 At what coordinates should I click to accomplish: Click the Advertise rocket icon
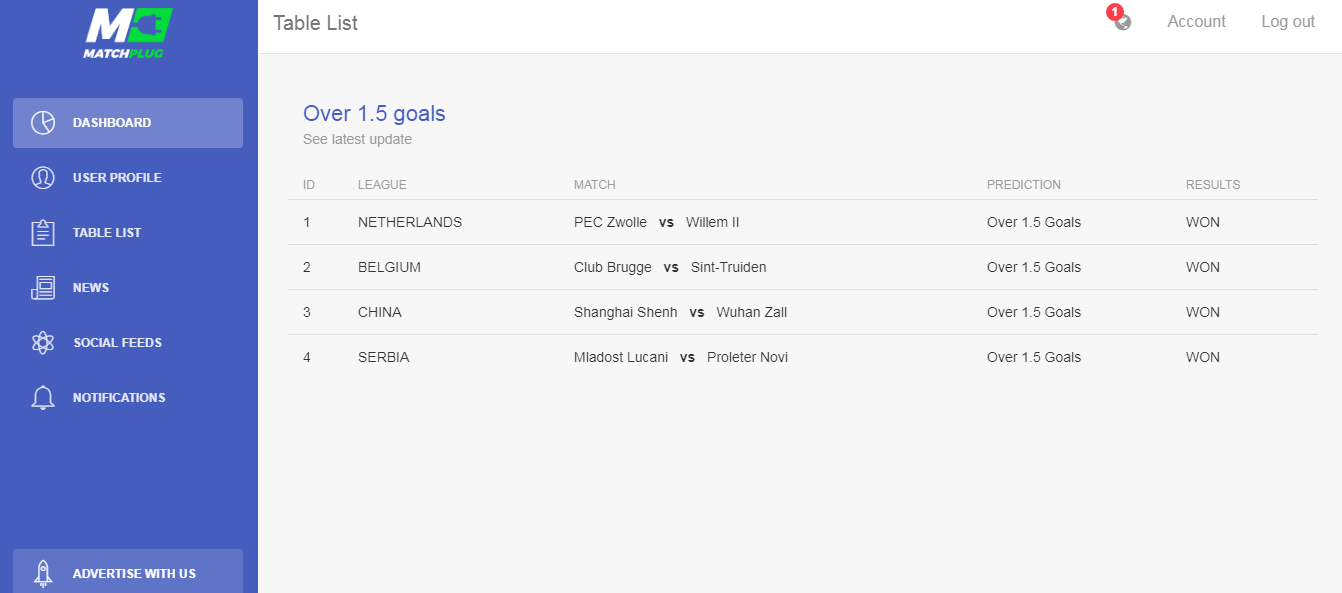43,573
